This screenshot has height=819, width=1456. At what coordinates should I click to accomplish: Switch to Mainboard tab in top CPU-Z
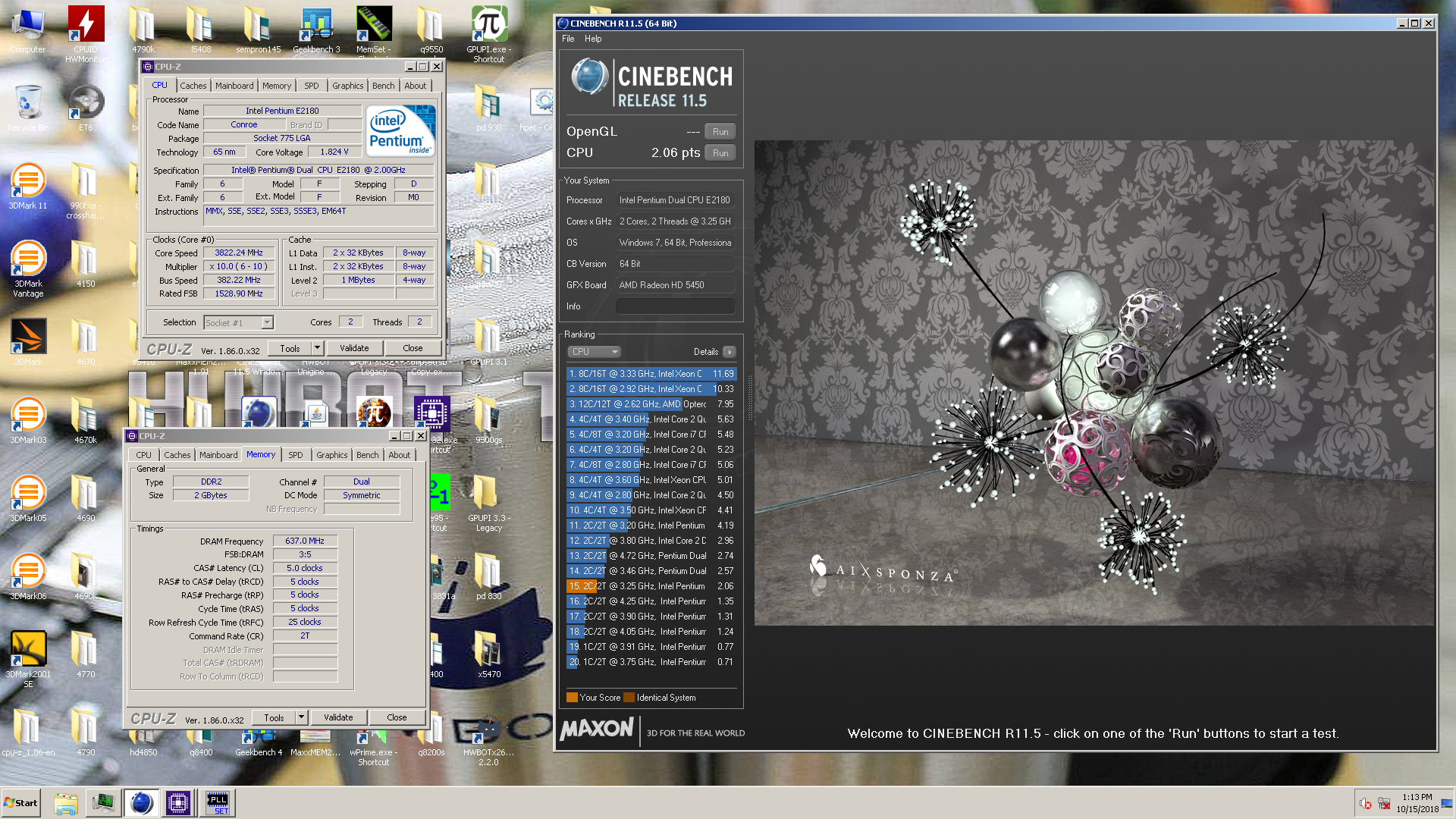pyautogui.click(x=234, y=86)
